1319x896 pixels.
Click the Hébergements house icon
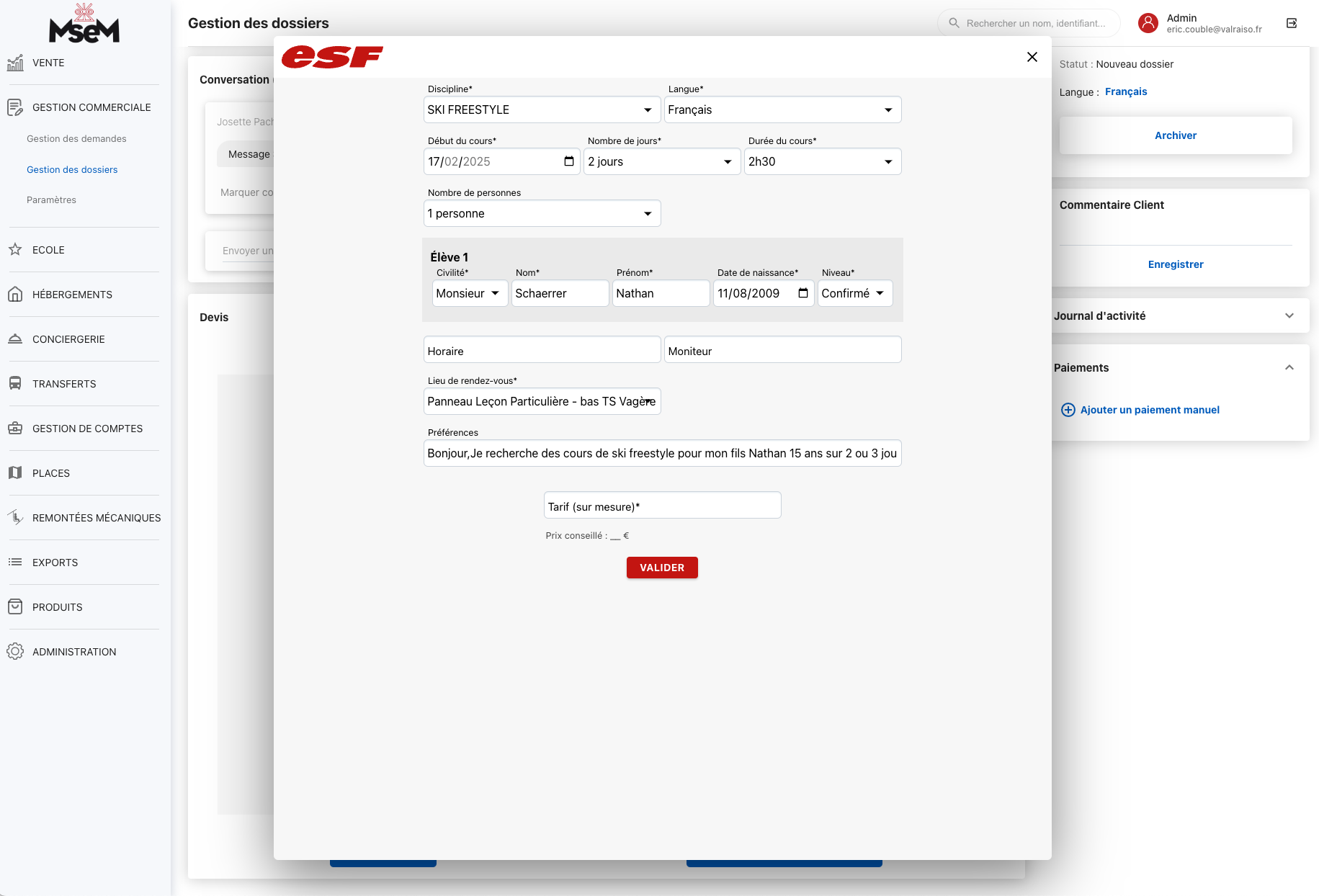pos(15,295)
